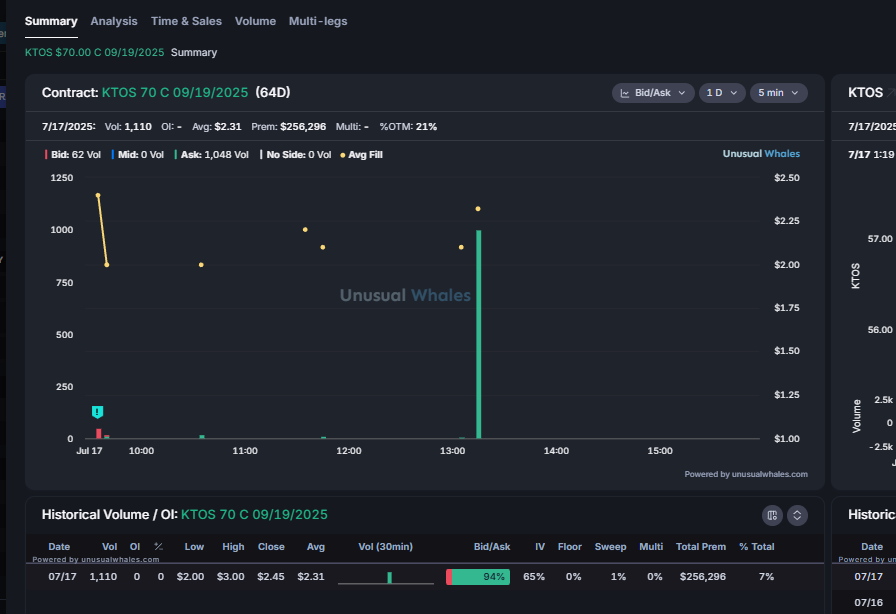Viewport: 896px width, 614px height.
Task: Sort by IV column header
Action: point(539,547)
